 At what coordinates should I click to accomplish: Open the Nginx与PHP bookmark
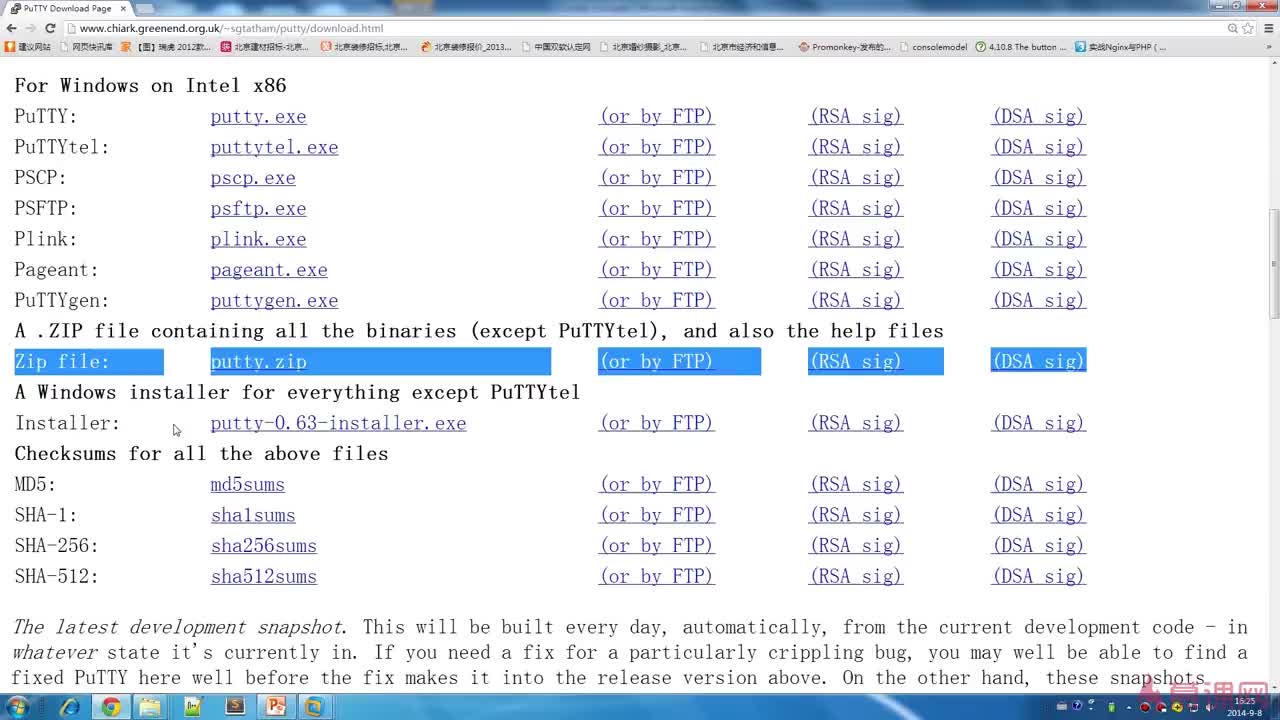click(1120, 46)
